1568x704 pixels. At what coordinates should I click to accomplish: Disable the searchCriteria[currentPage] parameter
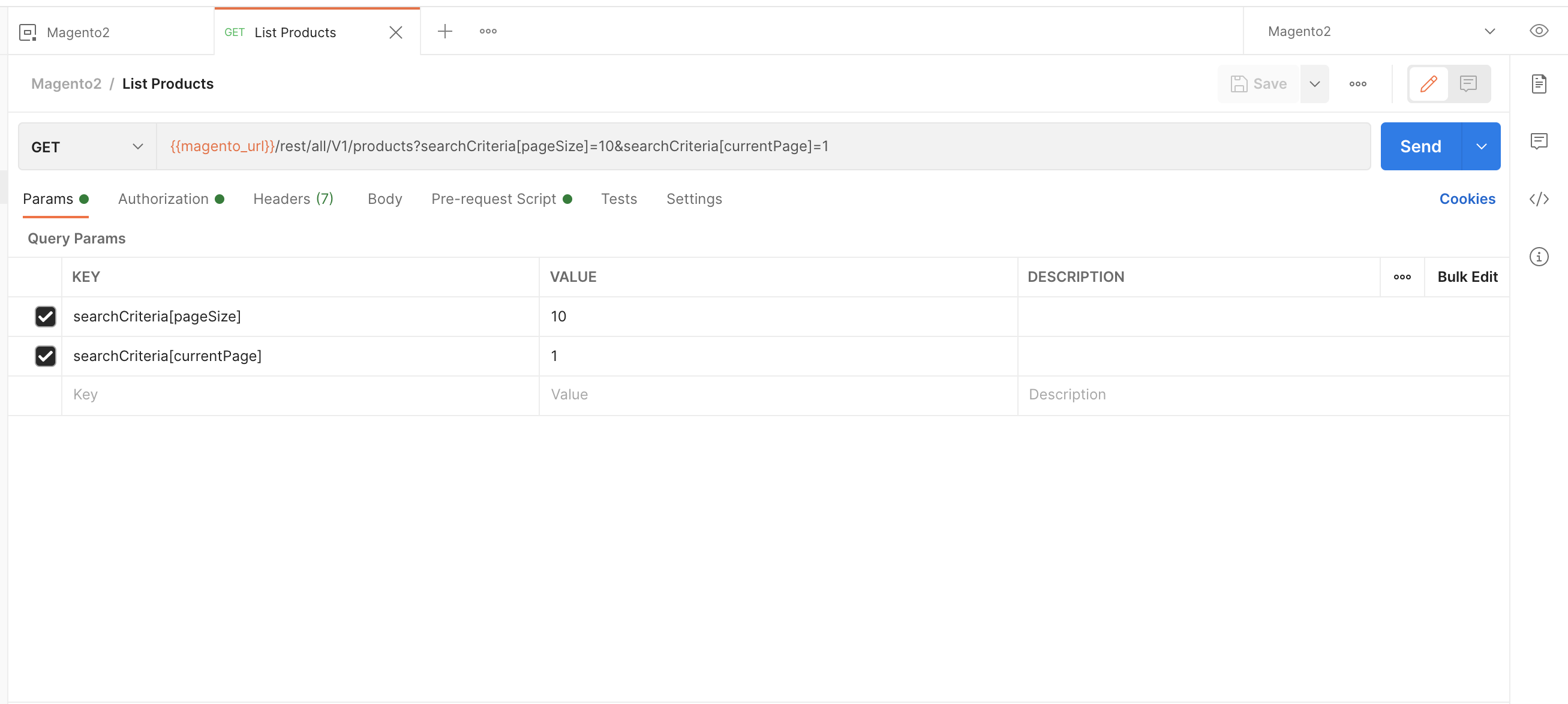(46, 357)
